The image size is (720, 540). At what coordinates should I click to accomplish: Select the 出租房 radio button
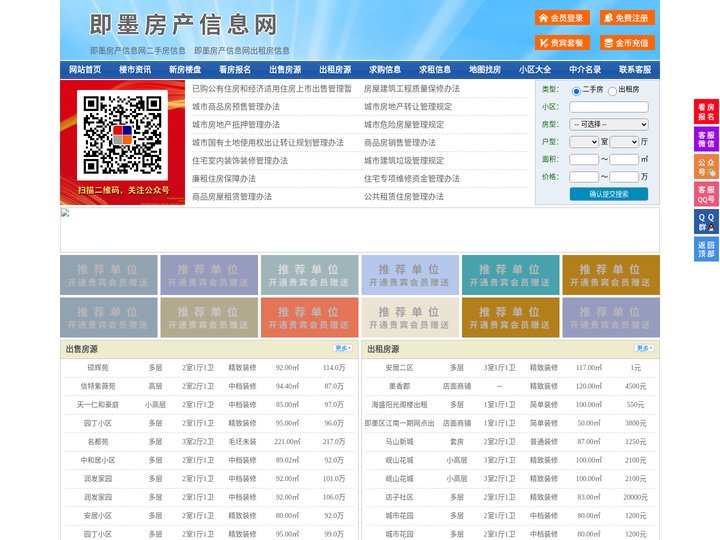point(612,91)
